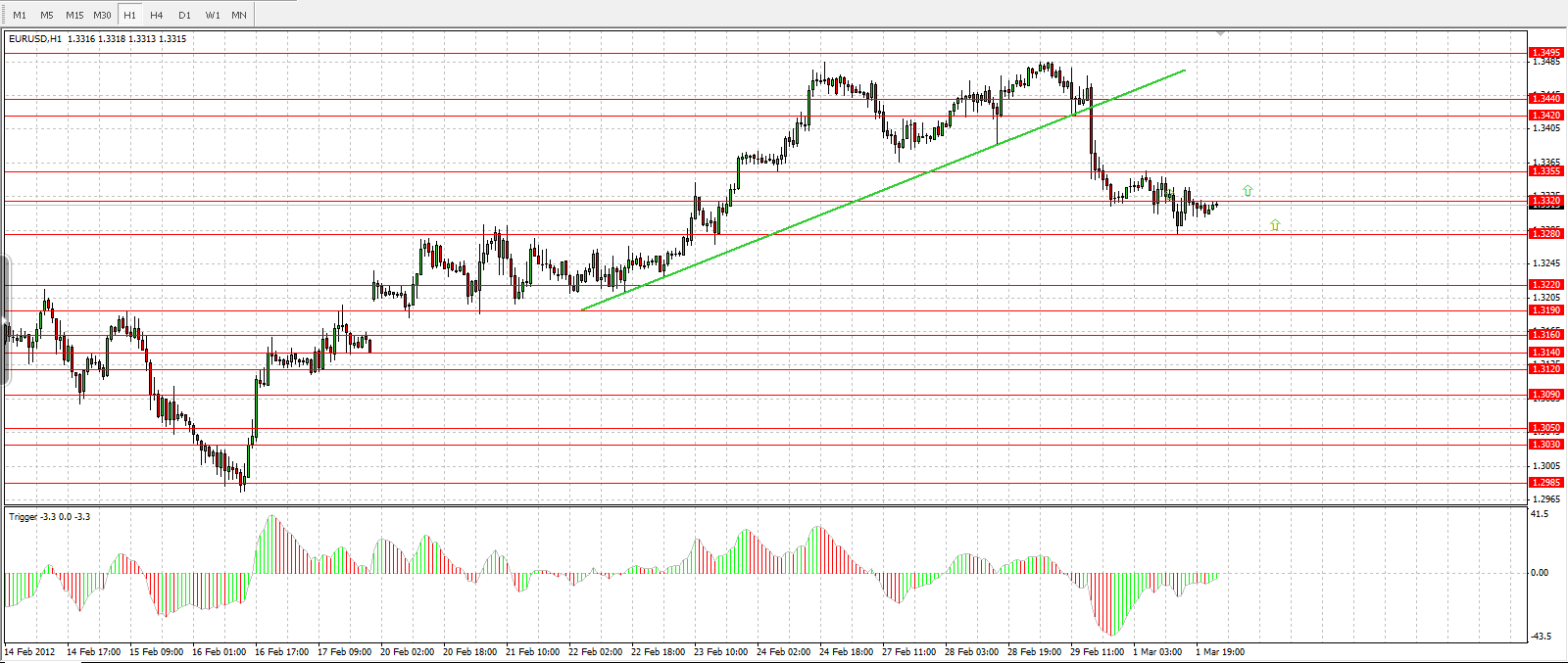This screenshot has height=663, width=1568.
Task: Click the 29 Feb 11:00 time label
Action: [1098, 652]
